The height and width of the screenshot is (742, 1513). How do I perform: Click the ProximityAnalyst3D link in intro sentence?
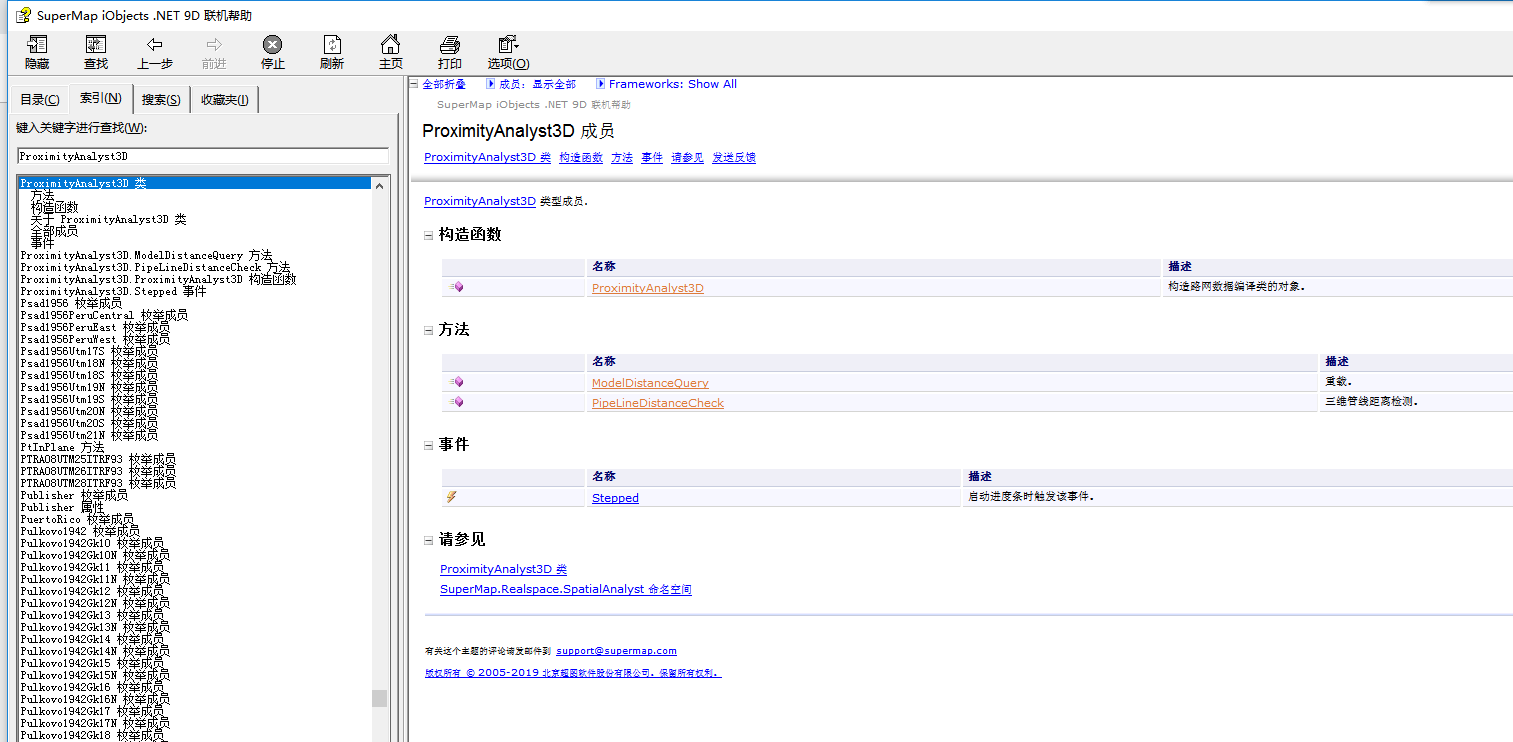pos(480,201)
